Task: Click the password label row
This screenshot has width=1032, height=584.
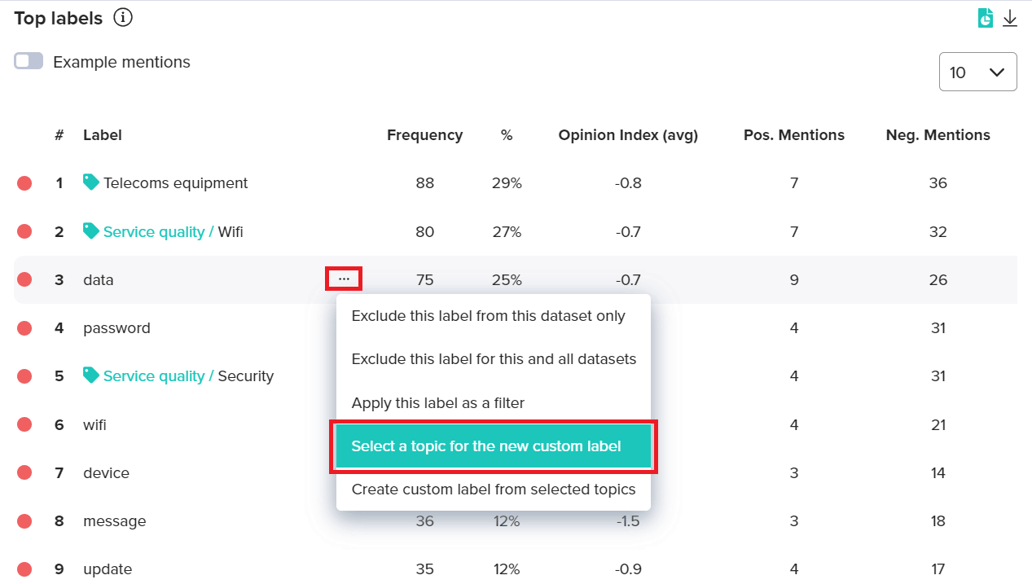Action: pyautogui.click(x=117, y=328)
